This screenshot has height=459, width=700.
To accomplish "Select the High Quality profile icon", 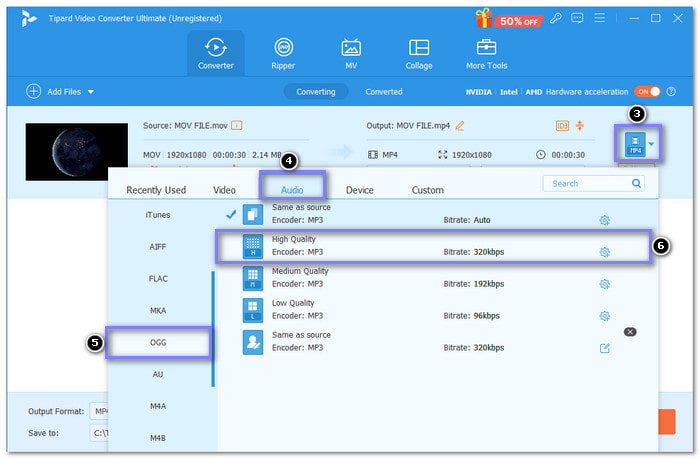I will tap(253, 246).
